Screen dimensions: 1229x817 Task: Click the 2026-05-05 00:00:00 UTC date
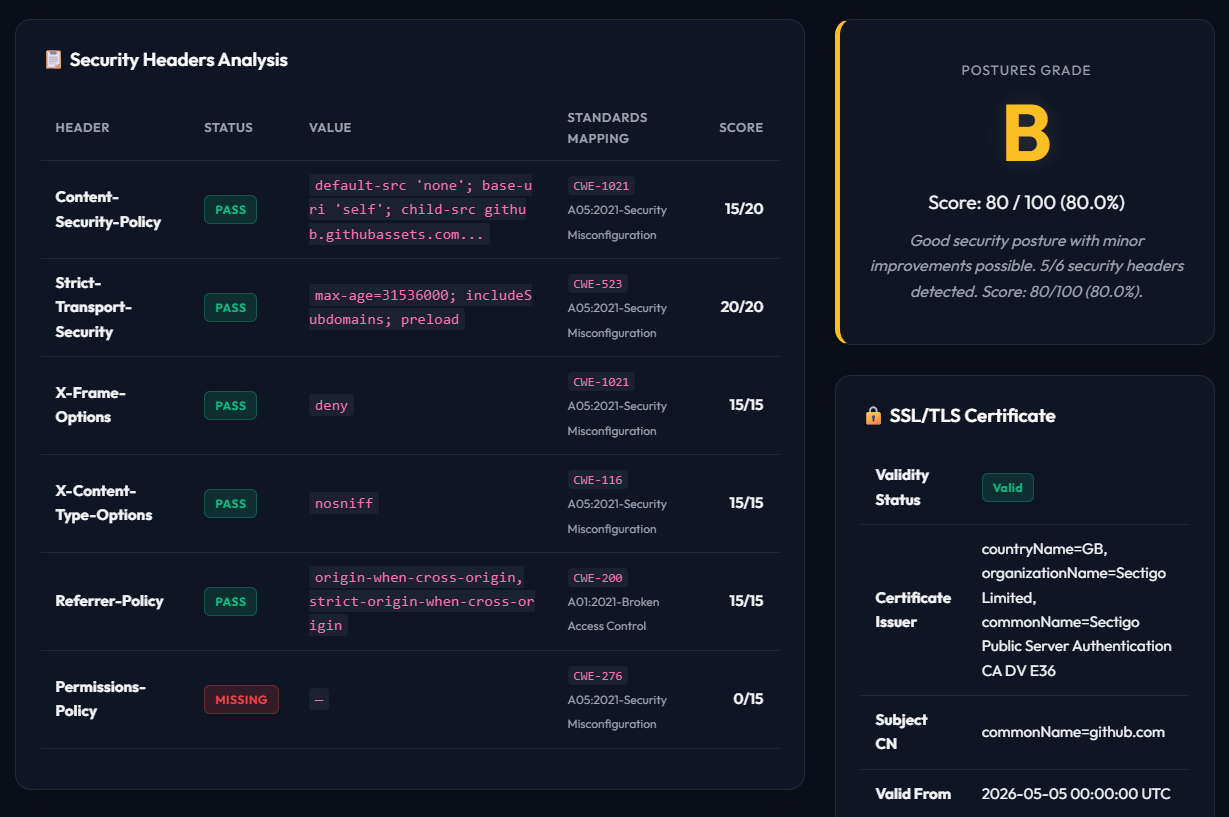coord(1076,794)
